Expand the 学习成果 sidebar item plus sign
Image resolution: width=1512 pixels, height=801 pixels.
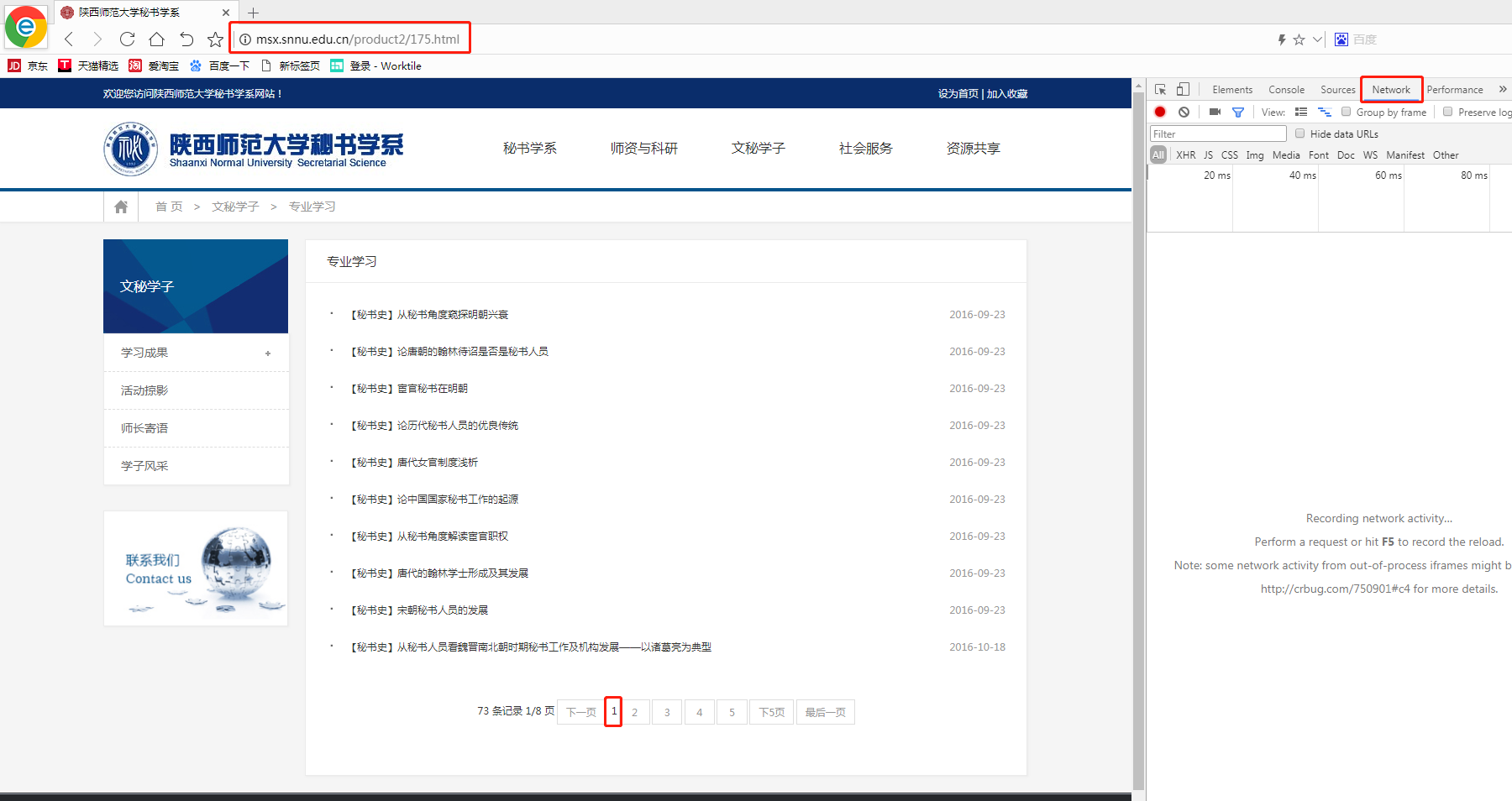click(268, 353)
